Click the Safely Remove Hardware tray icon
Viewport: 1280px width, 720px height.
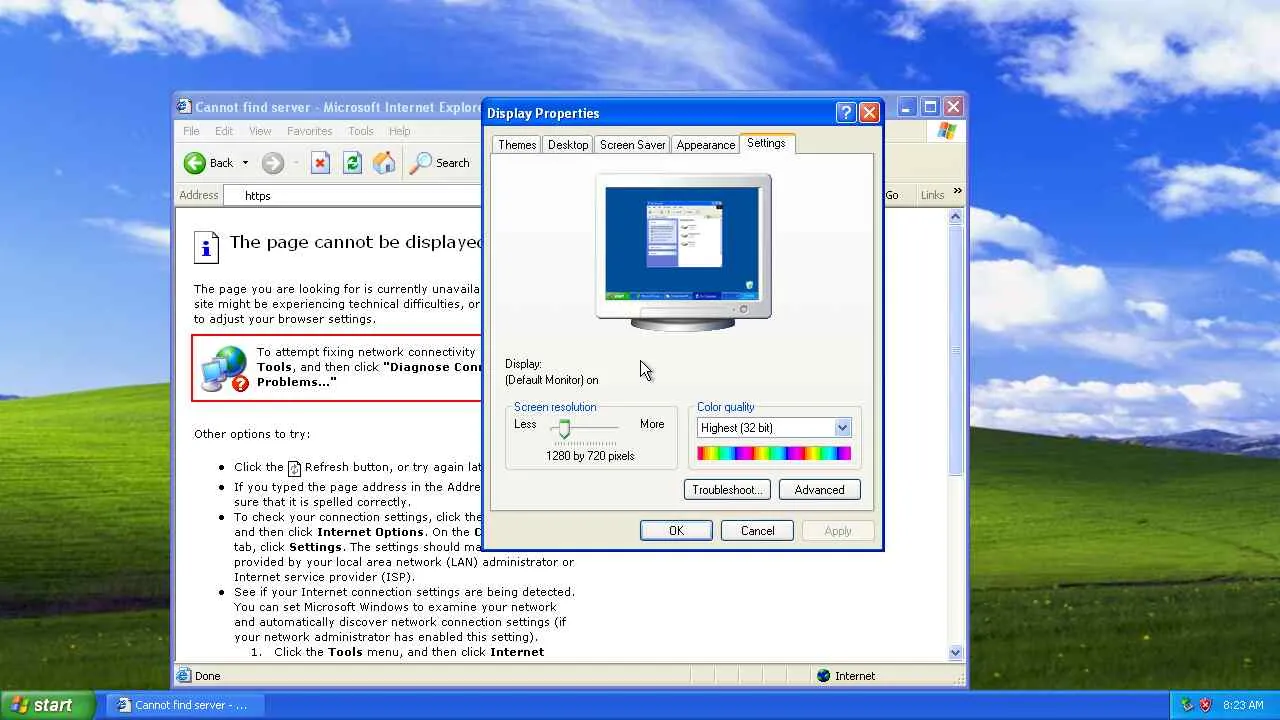1187,705
